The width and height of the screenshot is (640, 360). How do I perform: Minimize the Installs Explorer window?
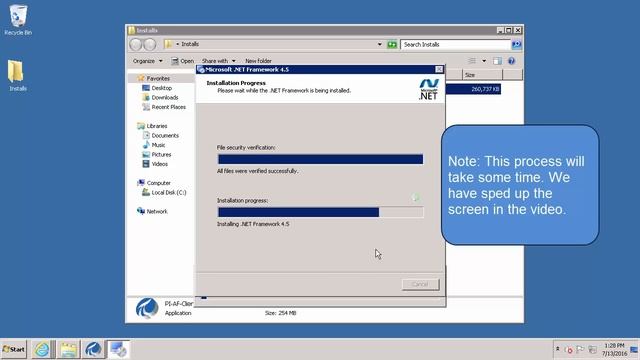click(x=500, y=30)
